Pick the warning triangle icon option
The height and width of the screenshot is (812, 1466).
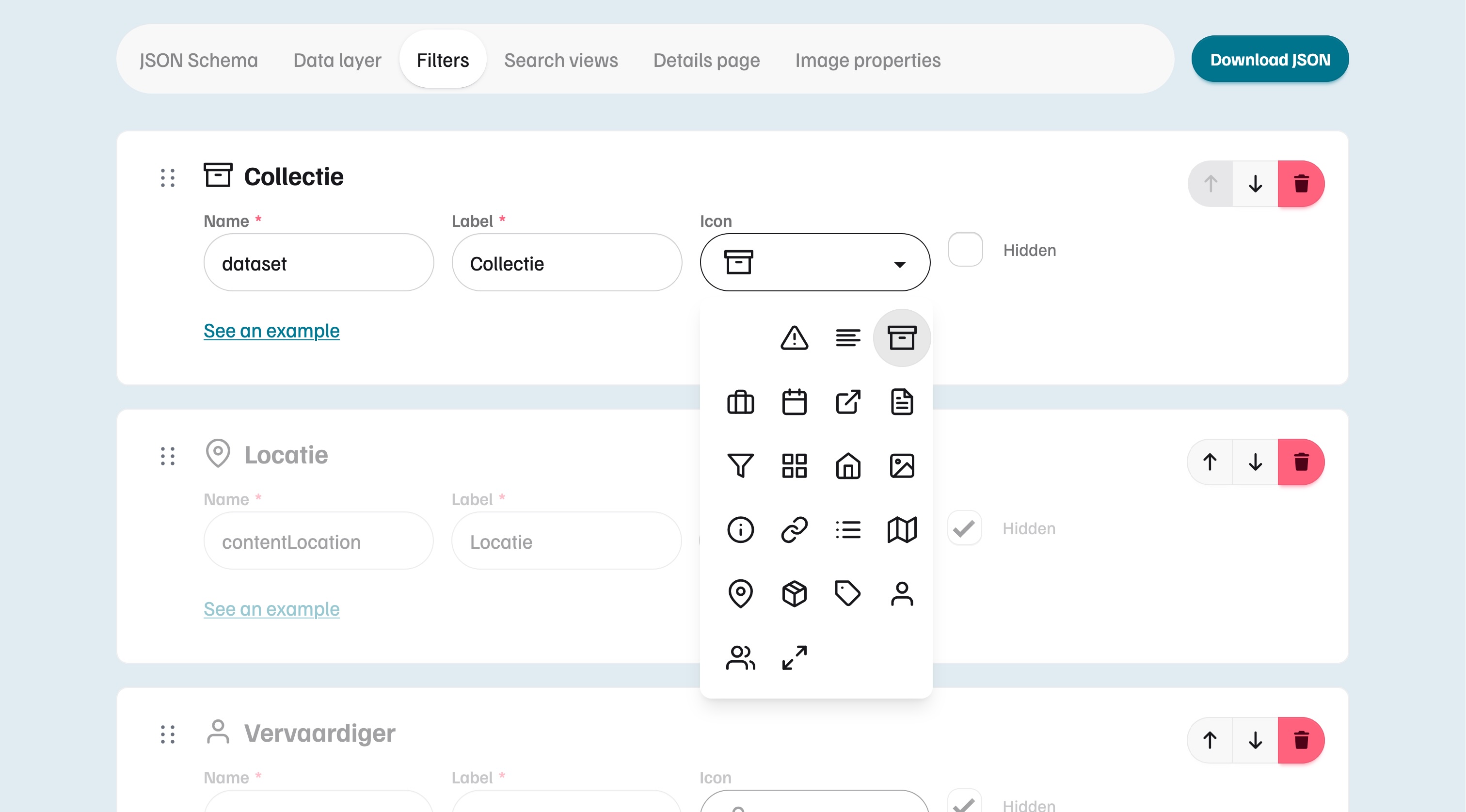coord(794,338)
